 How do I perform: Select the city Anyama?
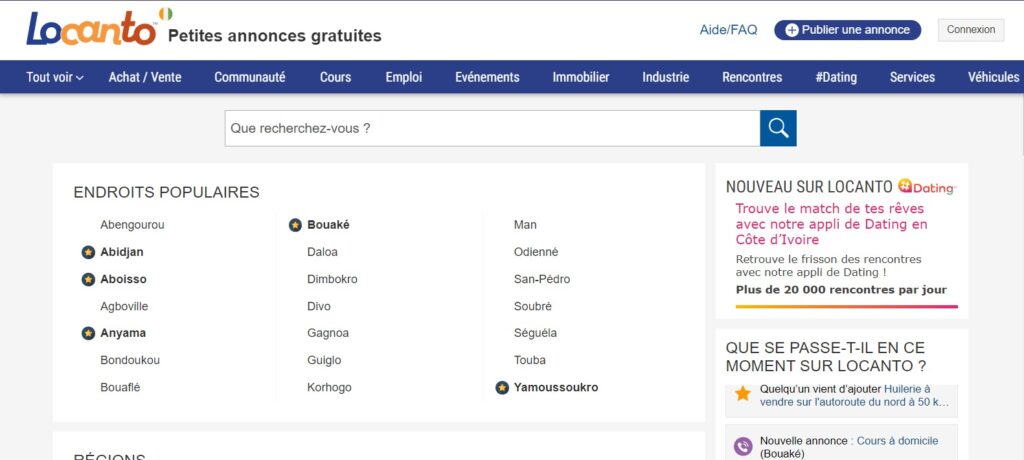(x=123, y=333)
